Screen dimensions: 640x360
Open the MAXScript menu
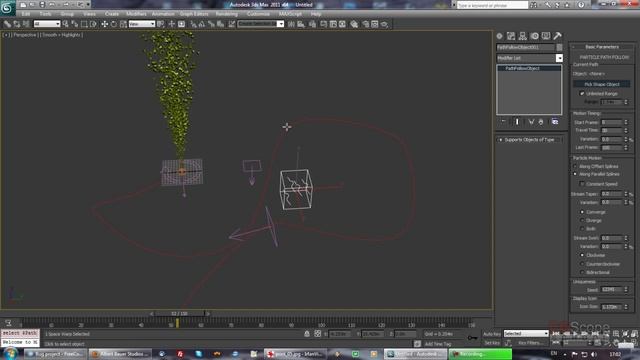tap(290, 14)
